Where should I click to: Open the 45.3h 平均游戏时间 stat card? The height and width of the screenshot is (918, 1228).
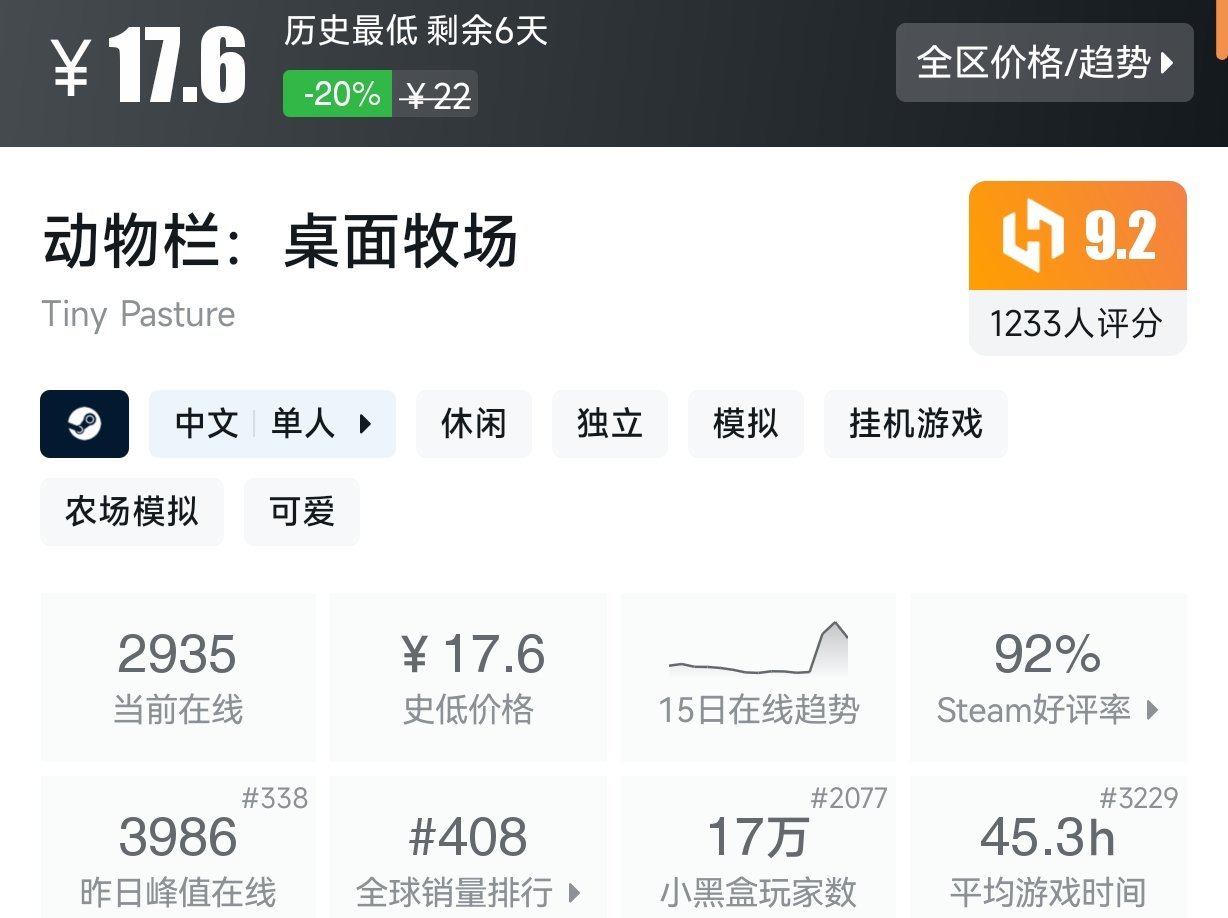coord(1048,847)
